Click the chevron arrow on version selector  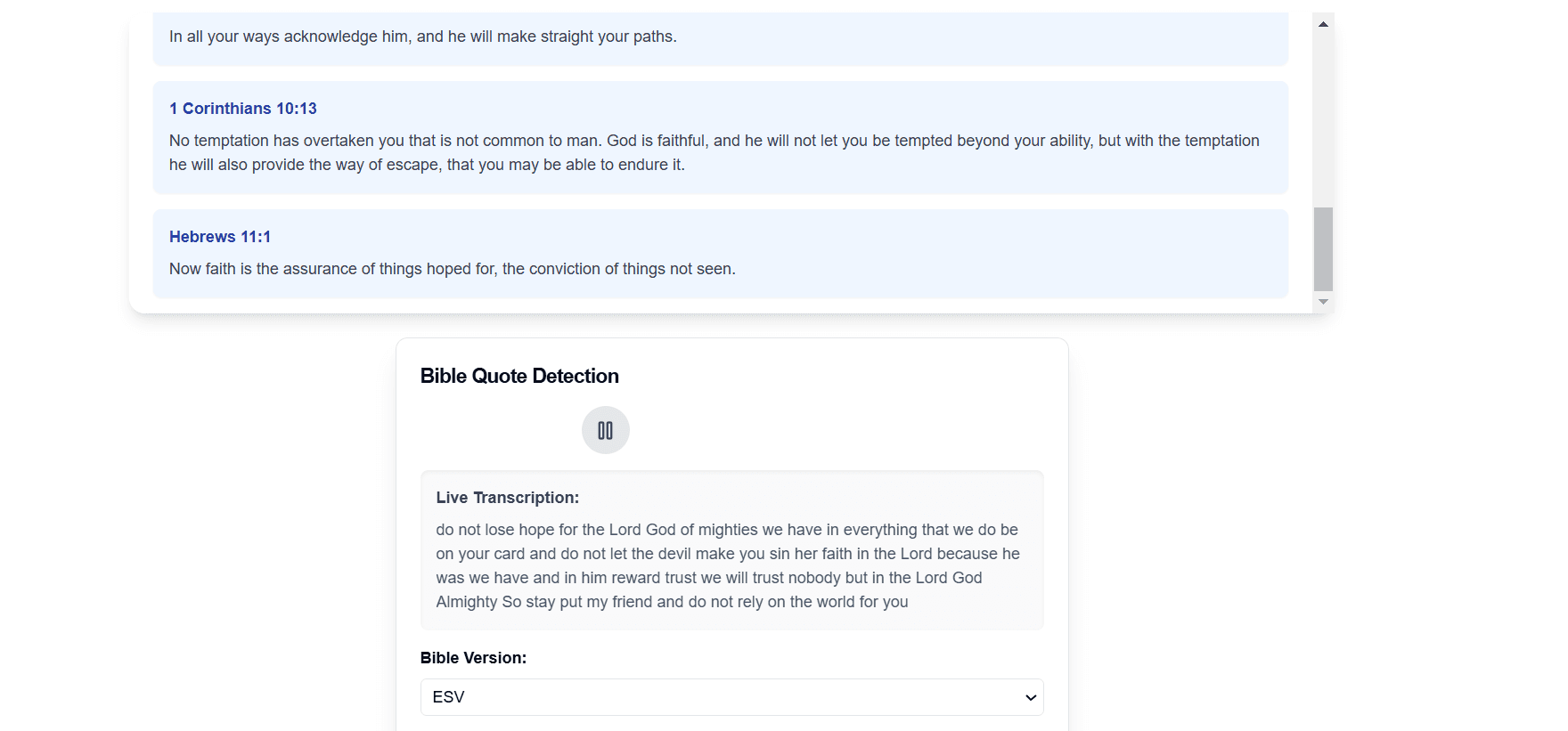(x=1030, y=697)
